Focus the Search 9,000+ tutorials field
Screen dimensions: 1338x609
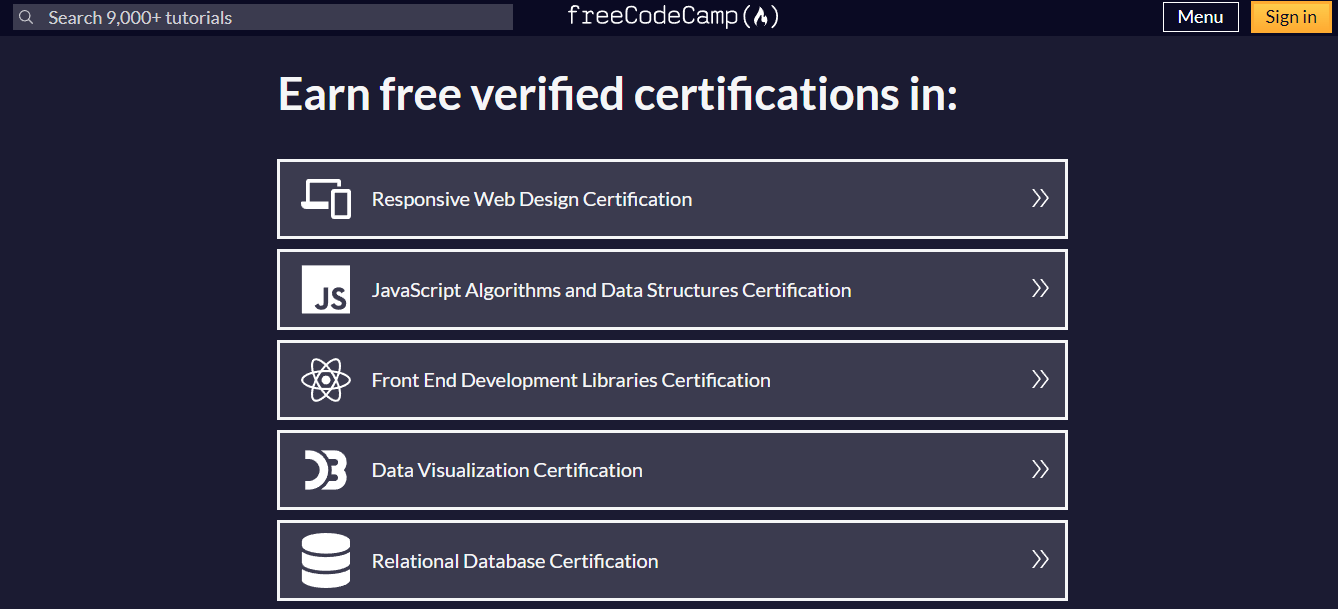pyautogui.click(x=263, y=17)
